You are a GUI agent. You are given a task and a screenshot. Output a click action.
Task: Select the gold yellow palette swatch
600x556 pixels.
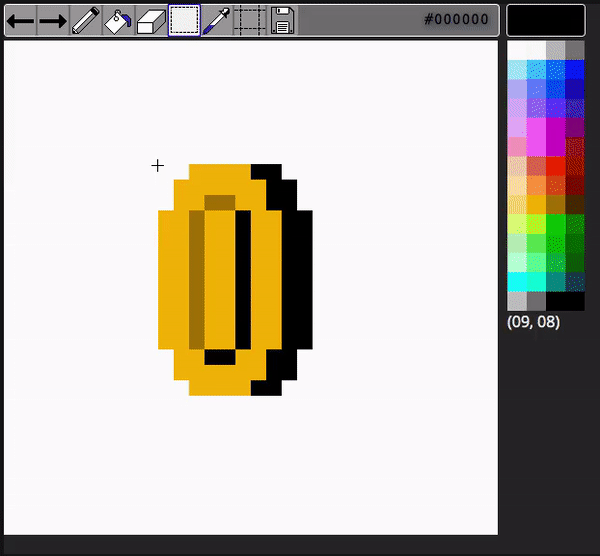tap(536, 205)
